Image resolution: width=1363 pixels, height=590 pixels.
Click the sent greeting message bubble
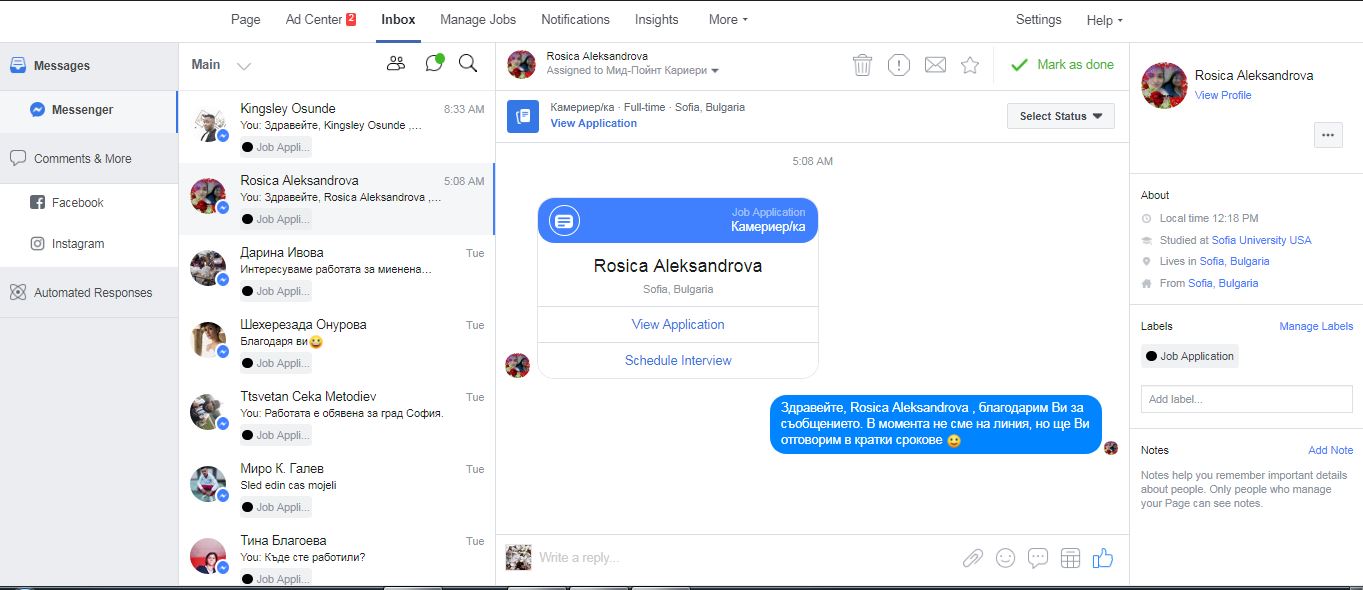[936, 424]
